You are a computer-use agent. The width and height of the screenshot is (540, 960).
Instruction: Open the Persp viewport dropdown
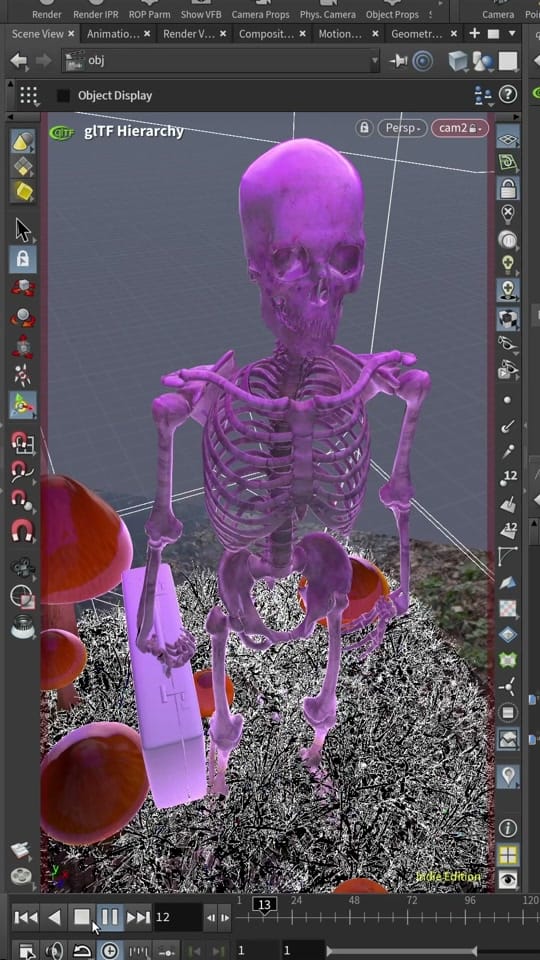[x=402, y=128]
